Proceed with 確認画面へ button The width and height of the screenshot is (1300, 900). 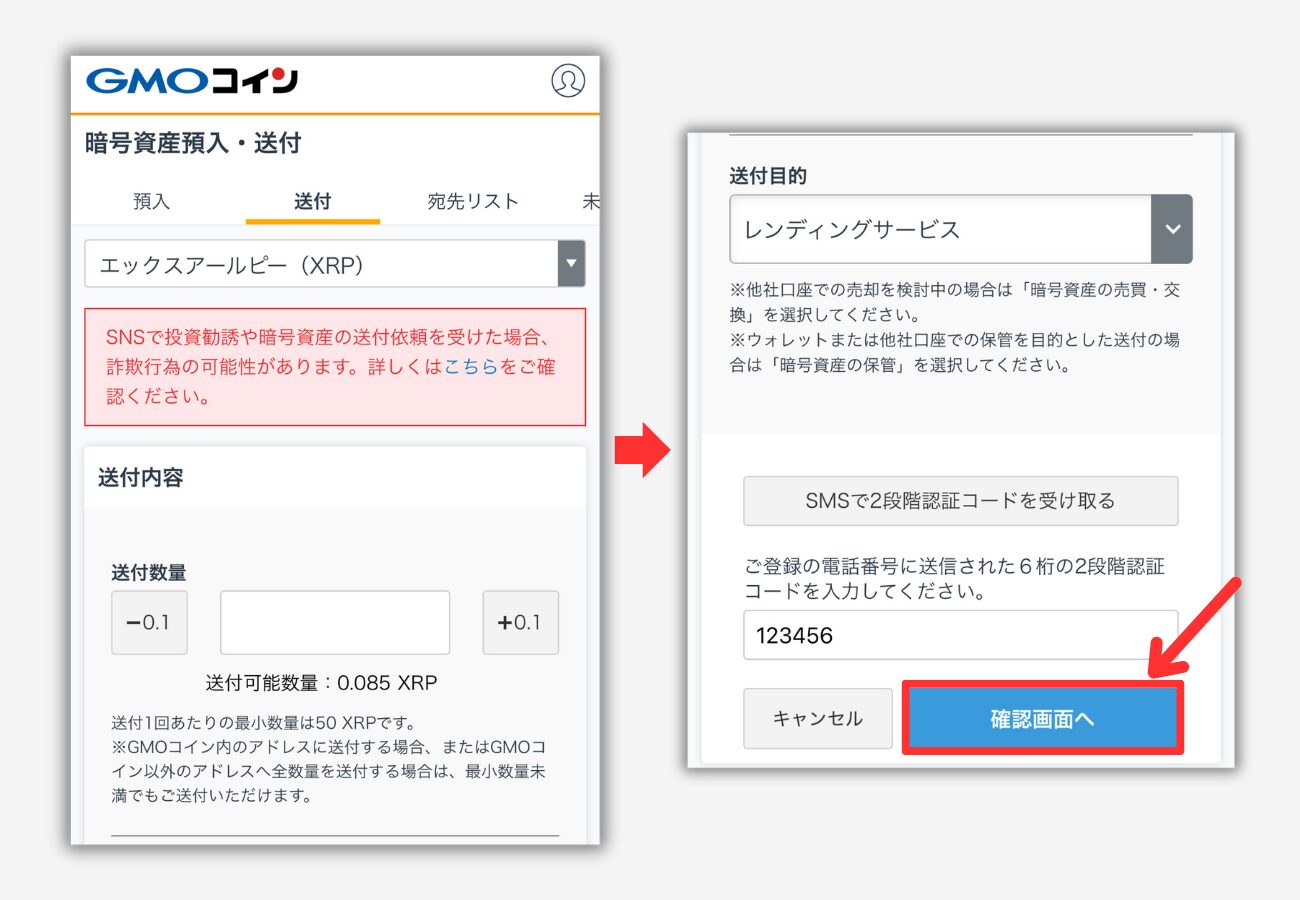click(1043, 718)
